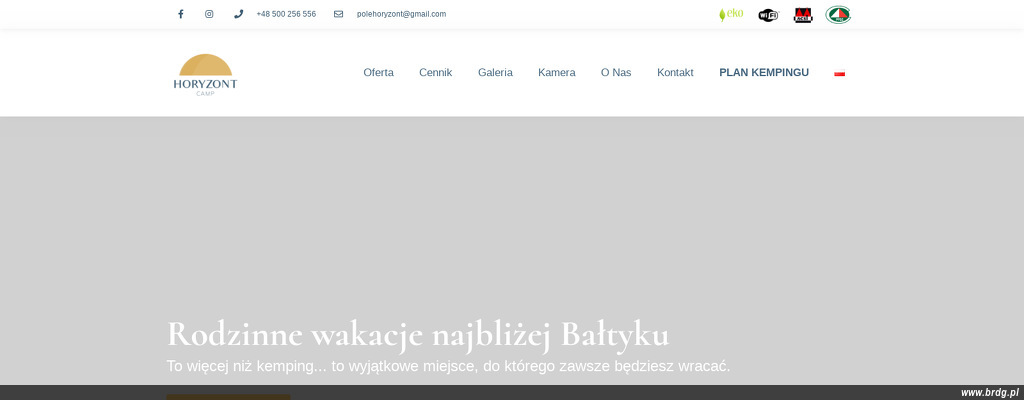Open the PLAN KEMPINGU link
Screen dimensions: 1024x400
[764, 73]
